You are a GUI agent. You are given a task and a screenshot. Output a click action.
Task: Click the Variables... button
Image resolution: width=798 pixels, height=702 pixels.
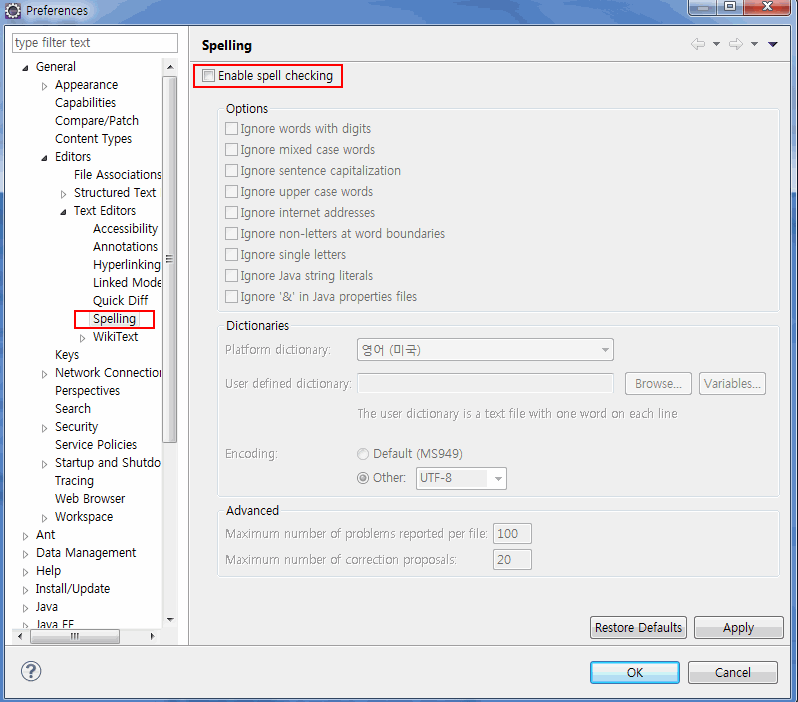tap(732, 383)
